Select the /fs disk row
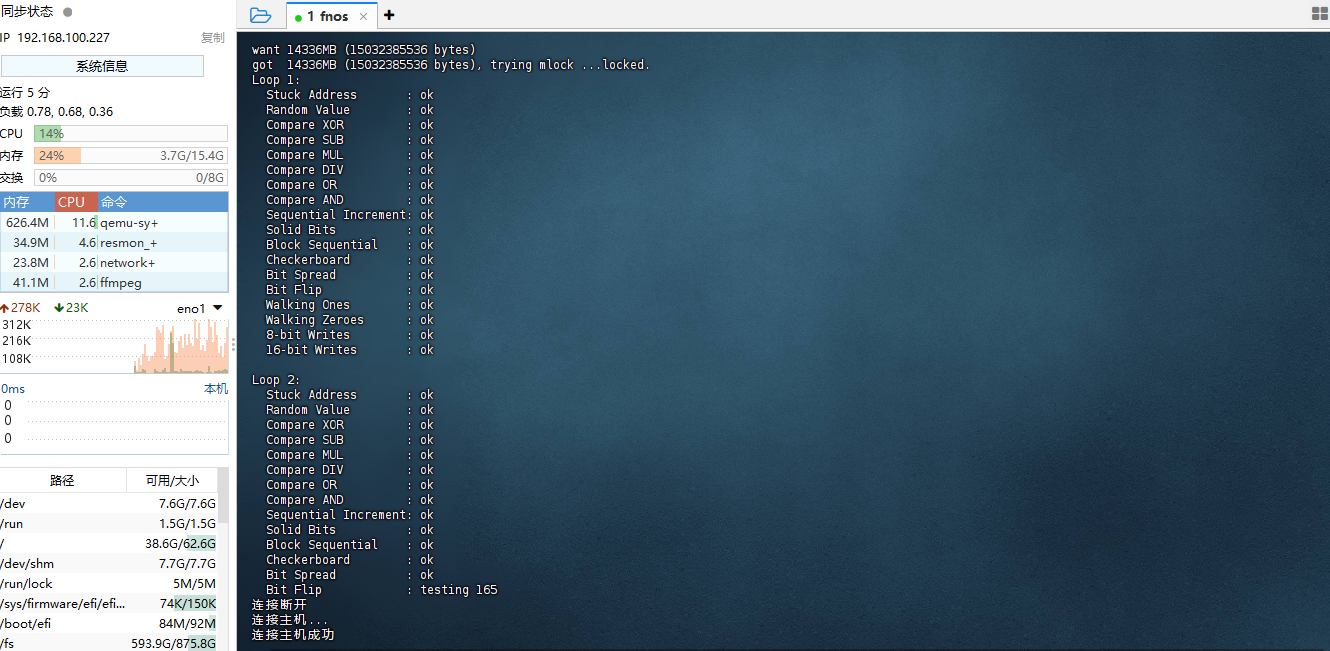The height and width of the screenshot is (651, 1330). click(108, 643)
